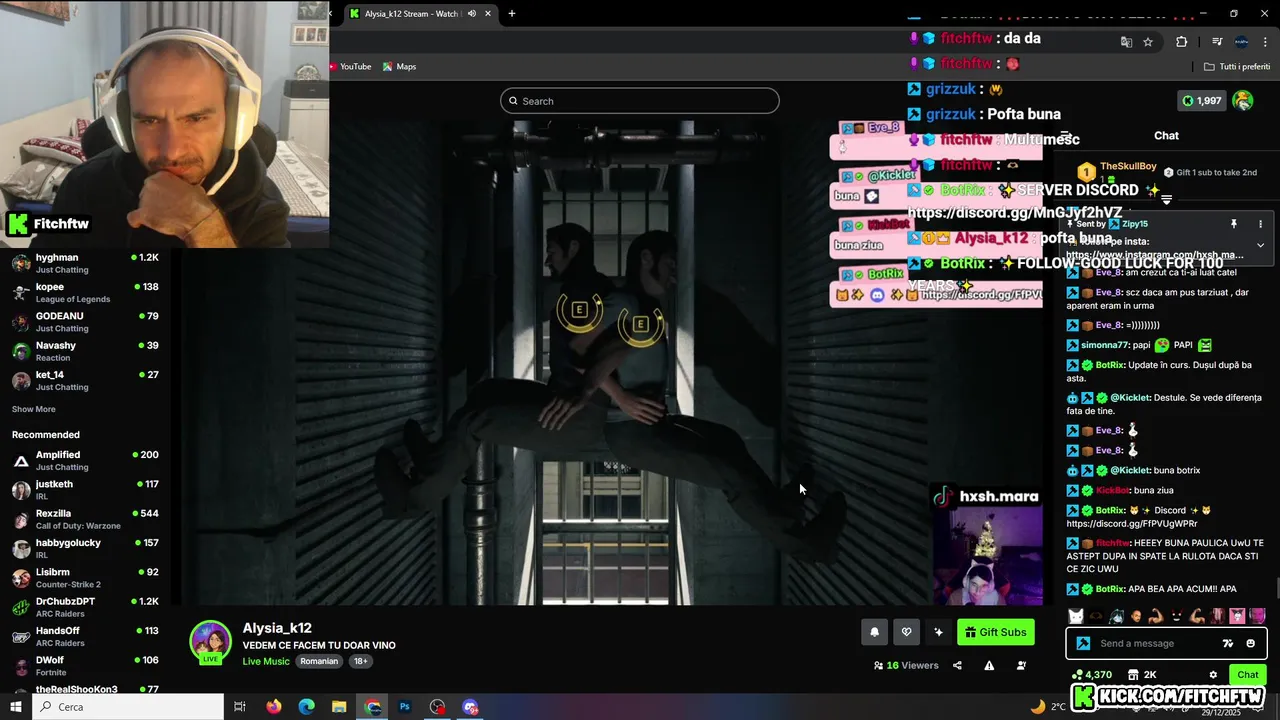
Task: Open GODEANU channel in sidebar
Action: point(85,321)
